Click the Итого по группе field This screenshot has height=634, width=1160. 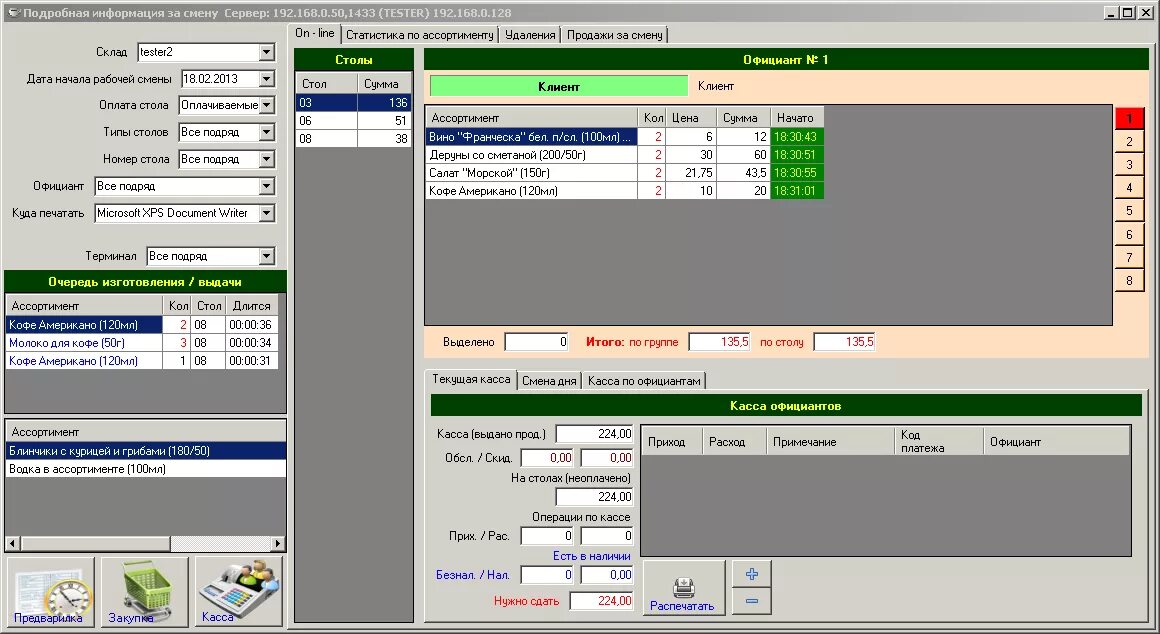pyautogui.click(x=720, y=342)
